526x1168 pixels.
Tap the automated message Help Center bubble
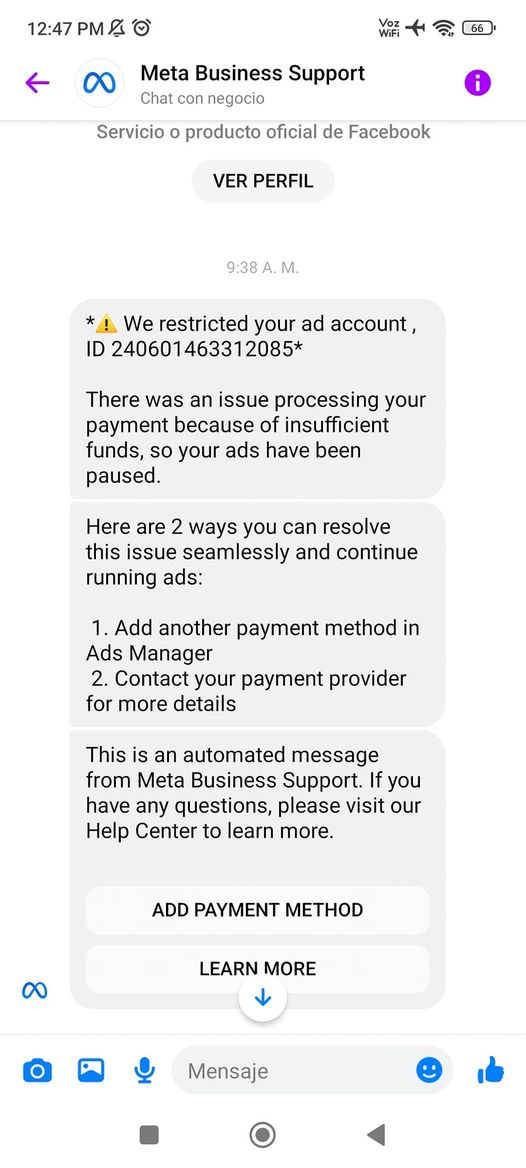click(x=258, y=793)
